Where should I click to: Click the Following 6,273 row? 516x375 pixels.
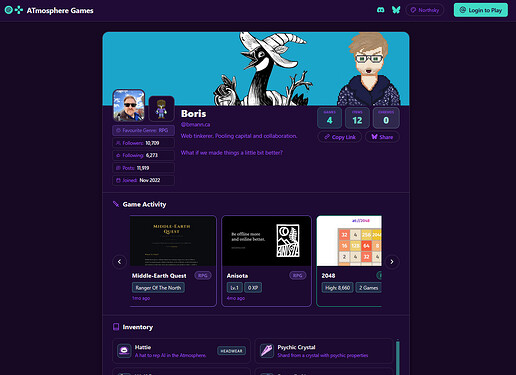(143, 155)
